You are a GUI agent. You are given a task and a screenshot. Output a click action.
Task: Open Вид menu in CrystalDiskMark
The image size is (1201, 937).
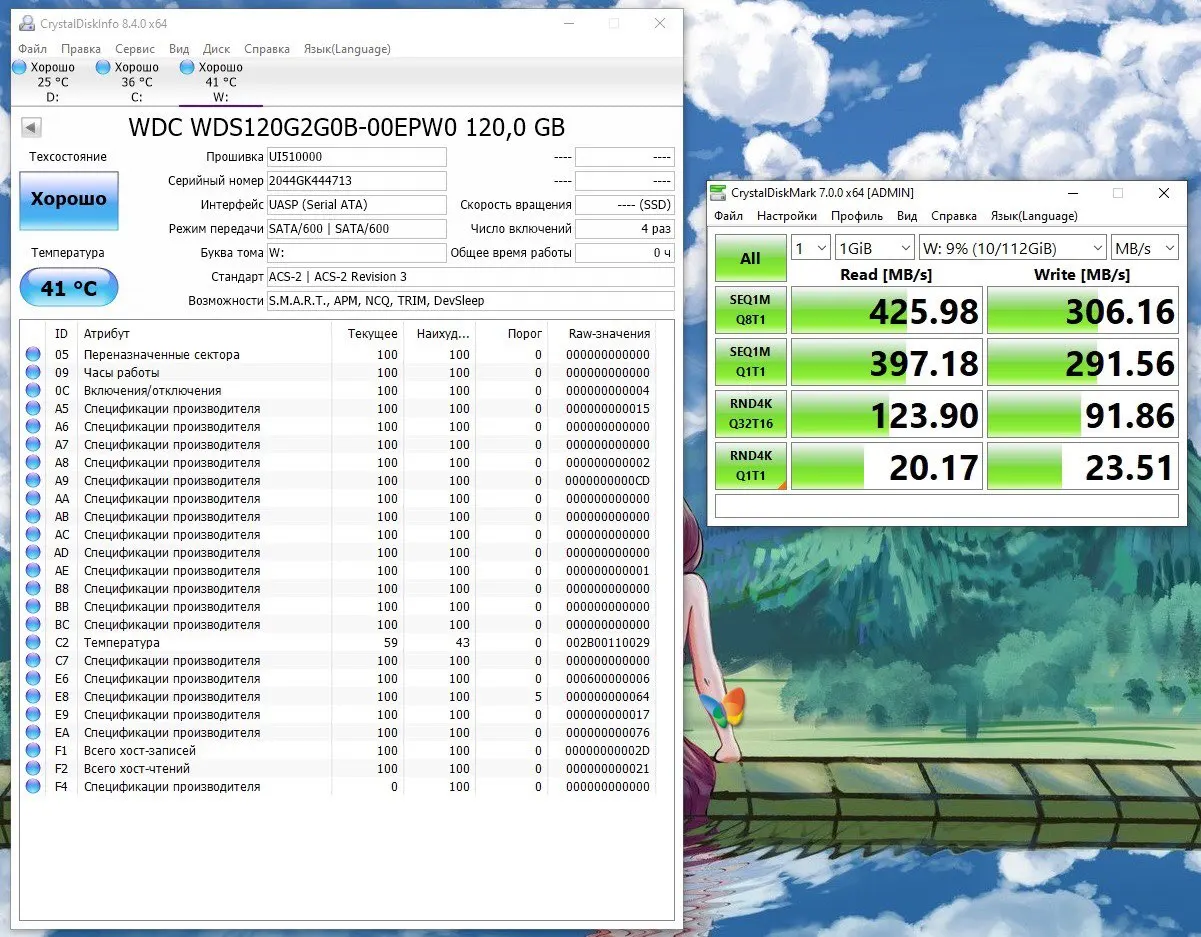coord(907,216)
